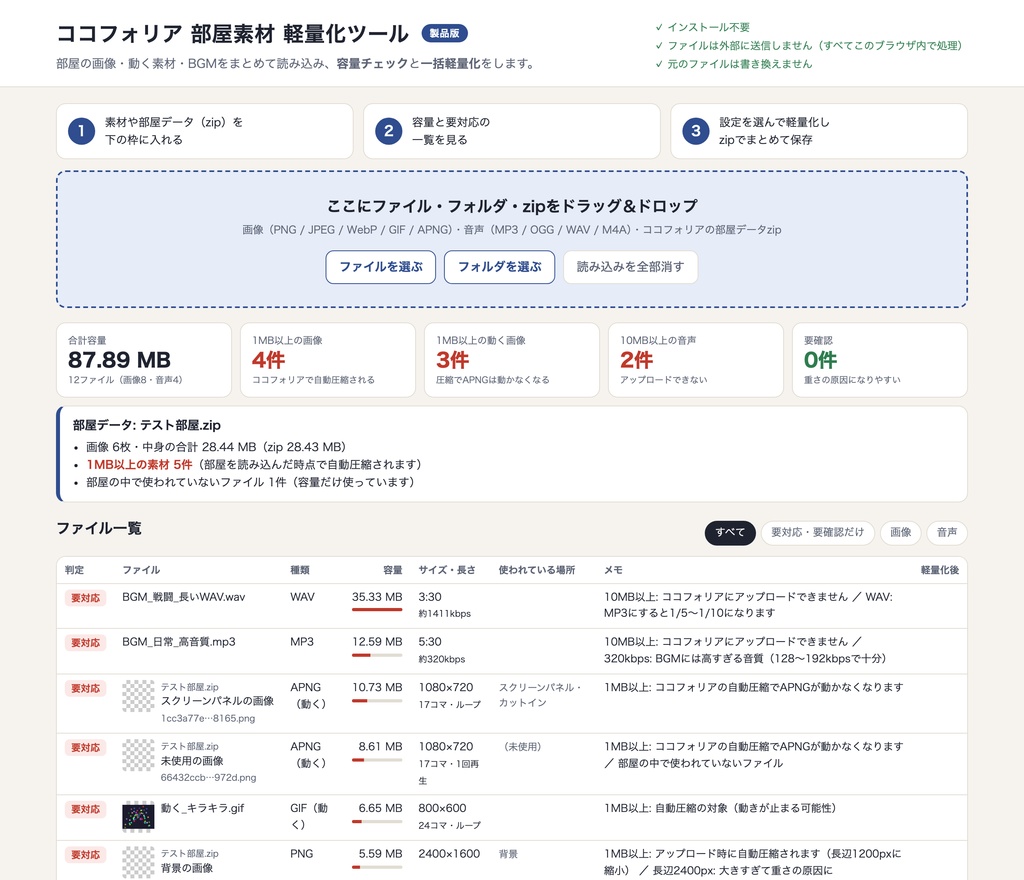Click the 製品版 badge
1024x880 pixels.
445,33
